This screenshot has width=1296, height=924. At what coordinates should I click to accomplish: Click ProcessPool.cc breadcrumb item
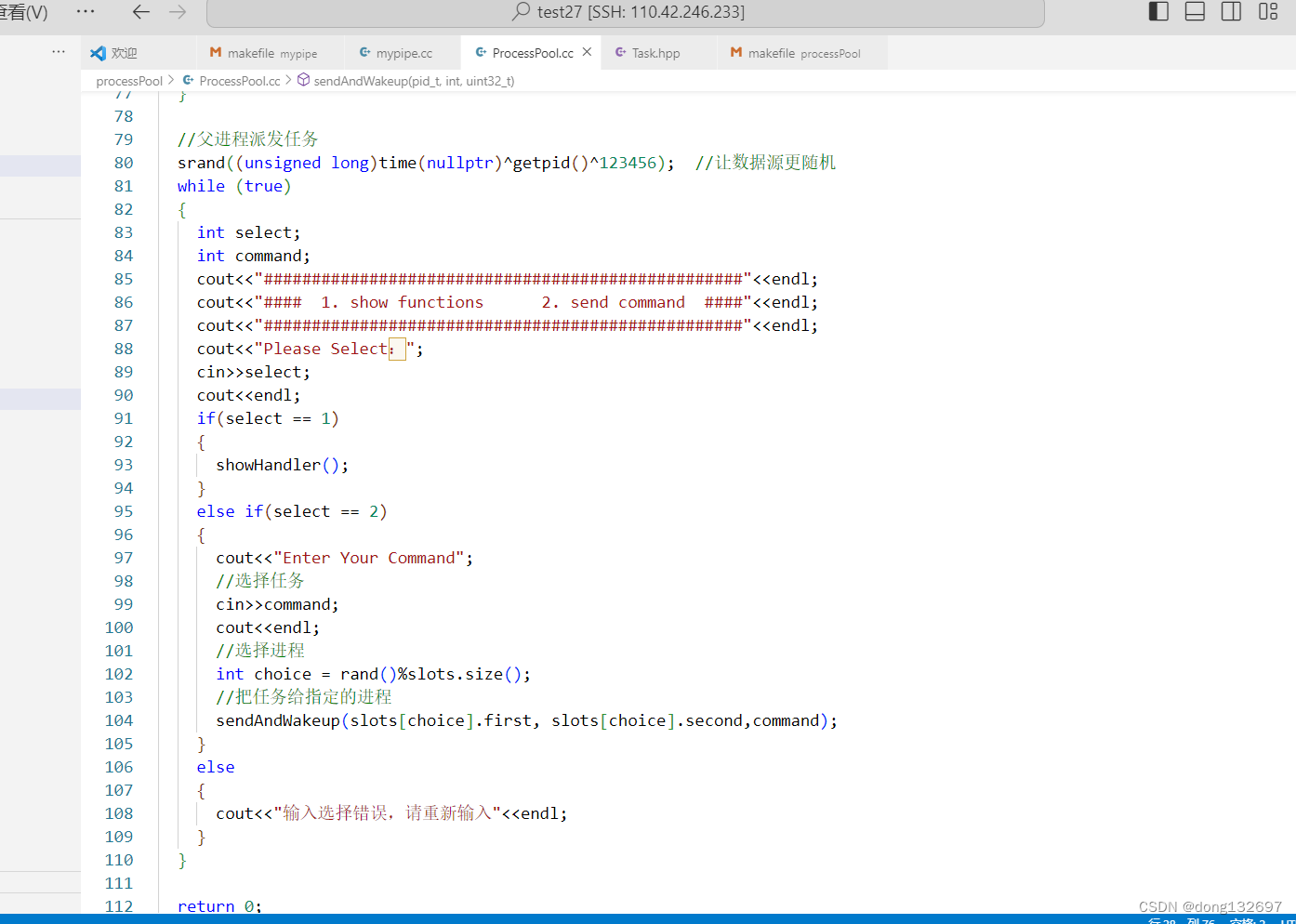pos(231,81)
